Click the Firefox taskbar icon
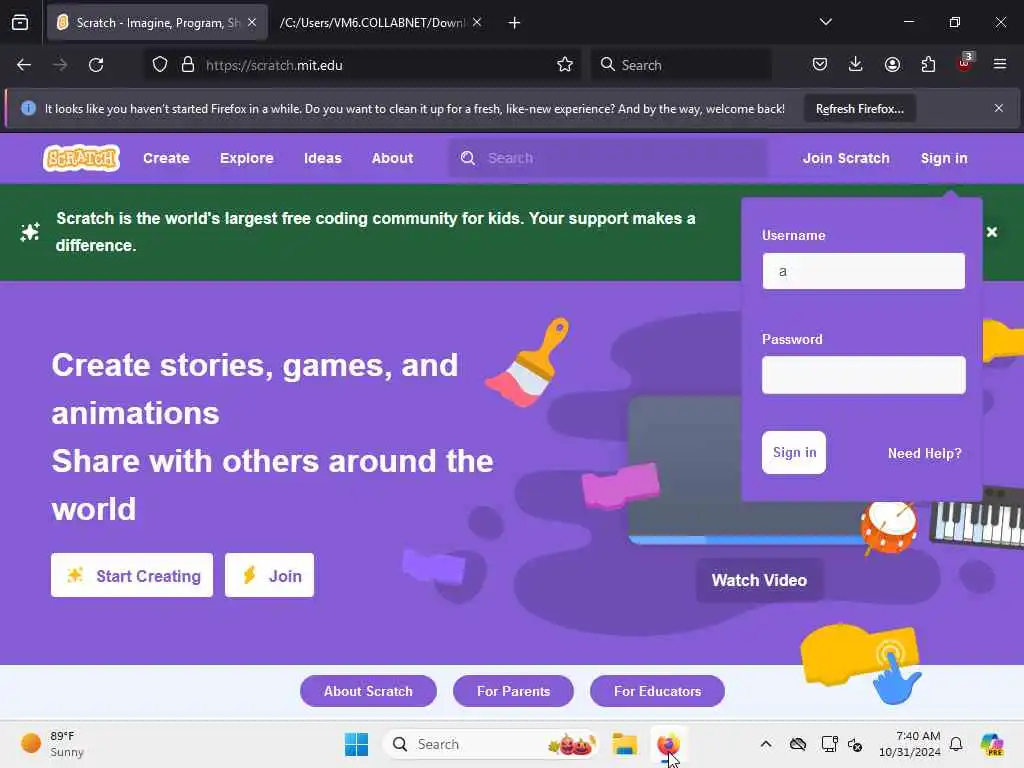Image resolution: width=1024 pixels, height=768 pixels. tap(668, 744)
